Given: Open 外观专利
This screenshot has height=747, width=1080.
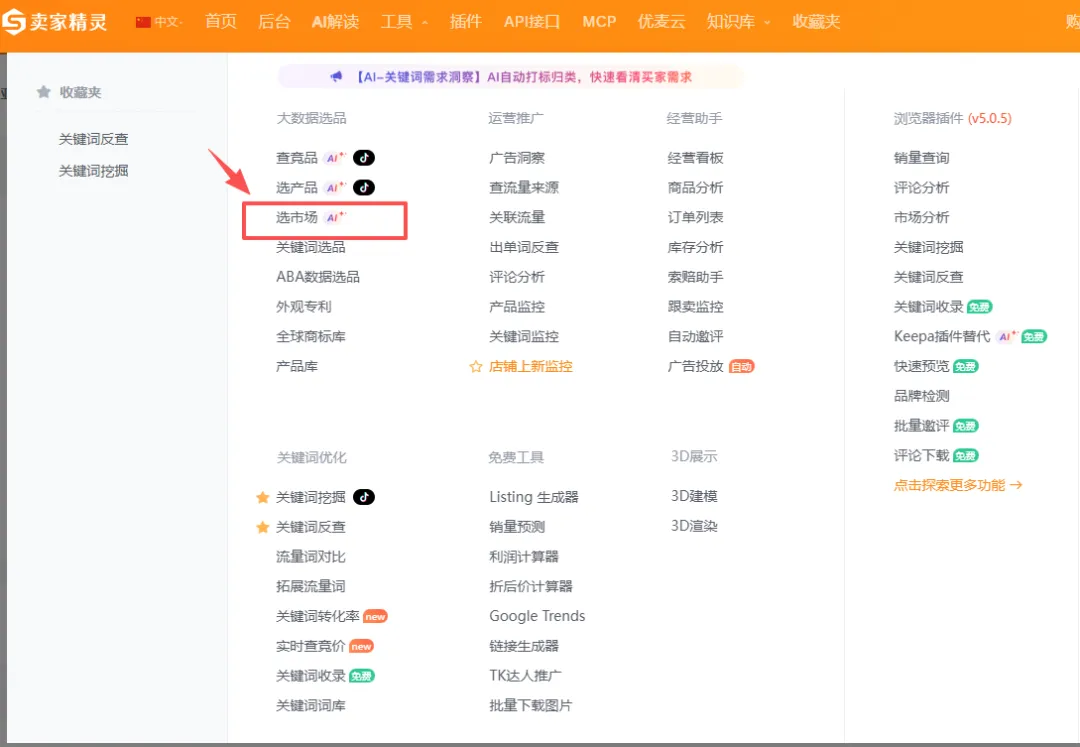Looking at the screenshot, I should click(303, 306).
